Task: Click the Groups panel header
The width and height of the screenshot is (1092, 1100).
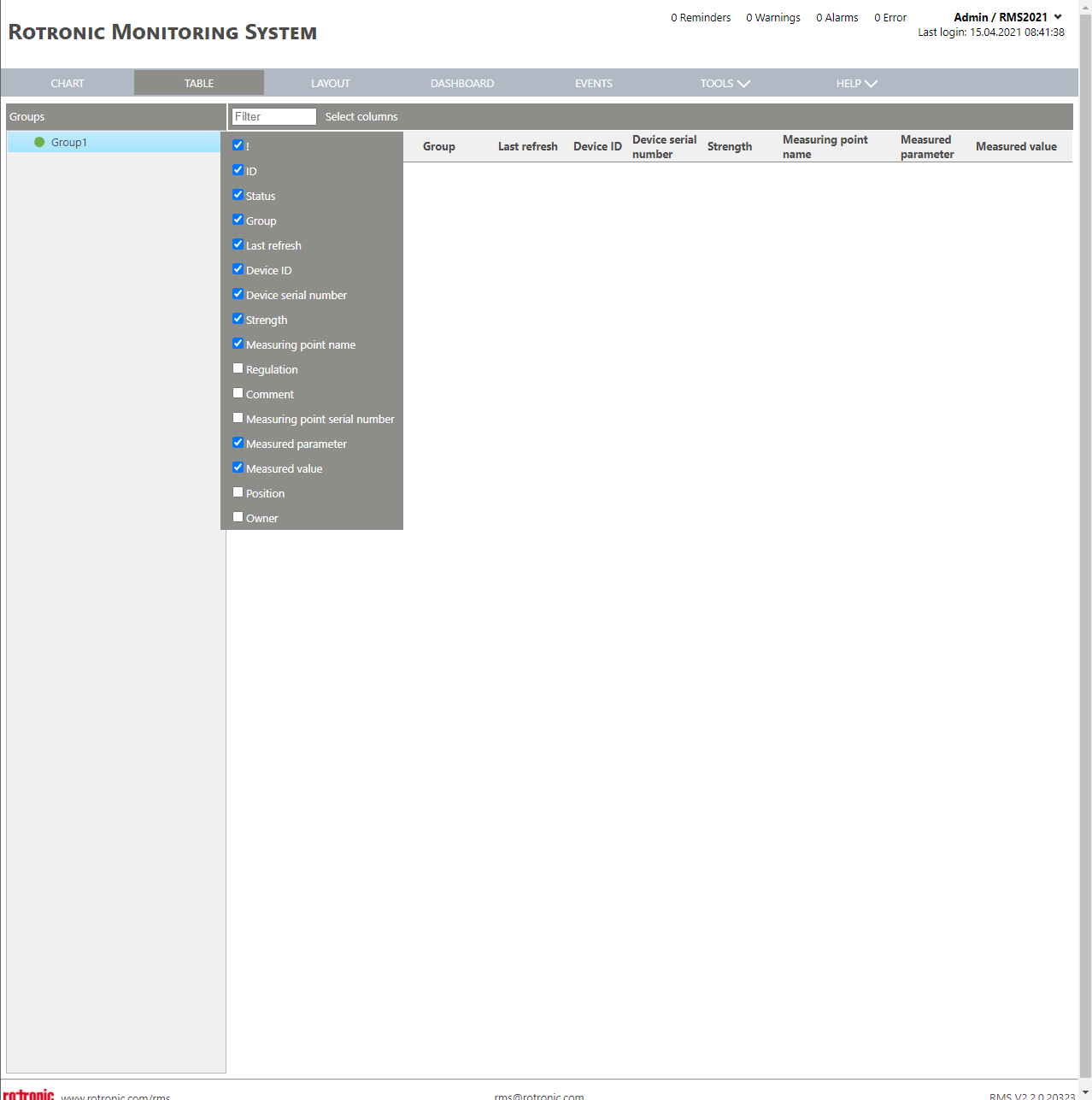Action: 115,117
